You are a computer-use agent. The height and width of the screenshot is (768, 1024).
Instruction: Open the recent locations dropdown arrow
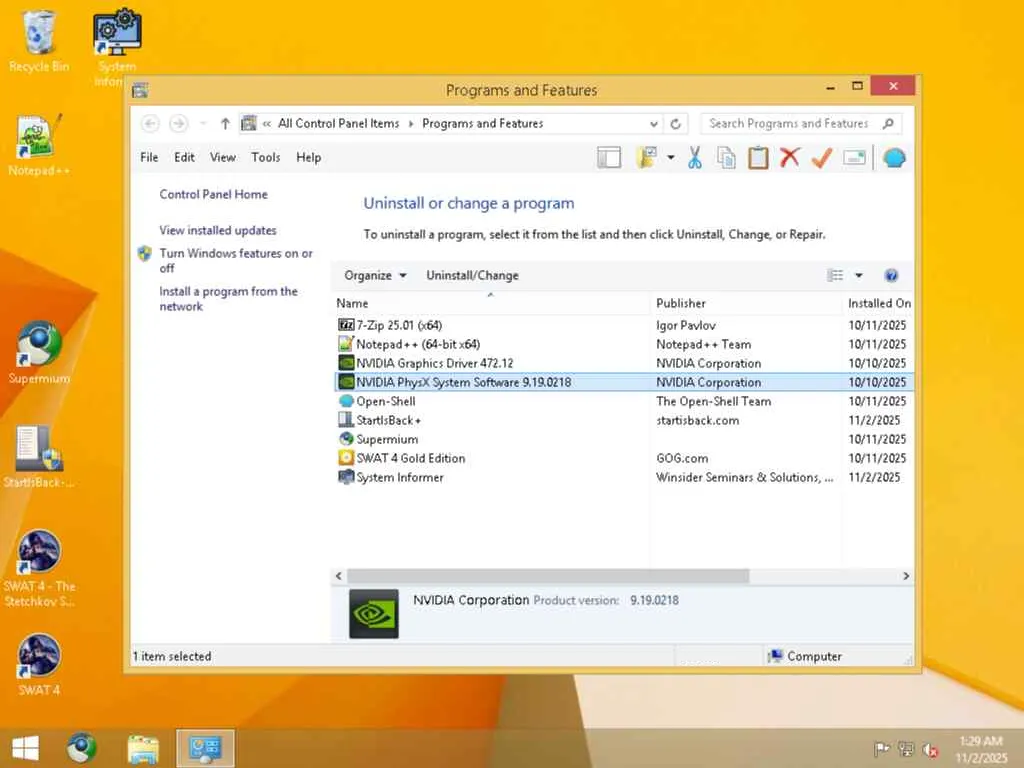click(203, 123)
